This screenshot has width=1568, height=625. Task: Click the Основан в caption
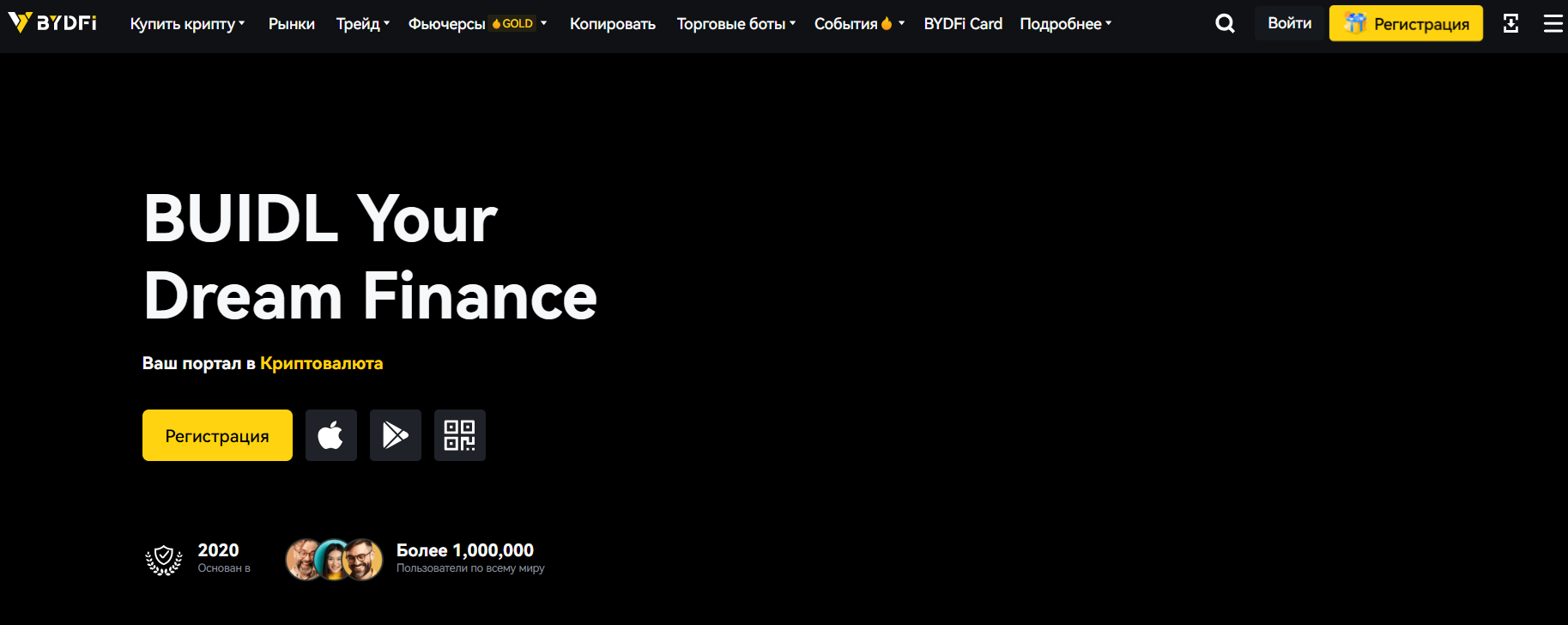(224, 568)
